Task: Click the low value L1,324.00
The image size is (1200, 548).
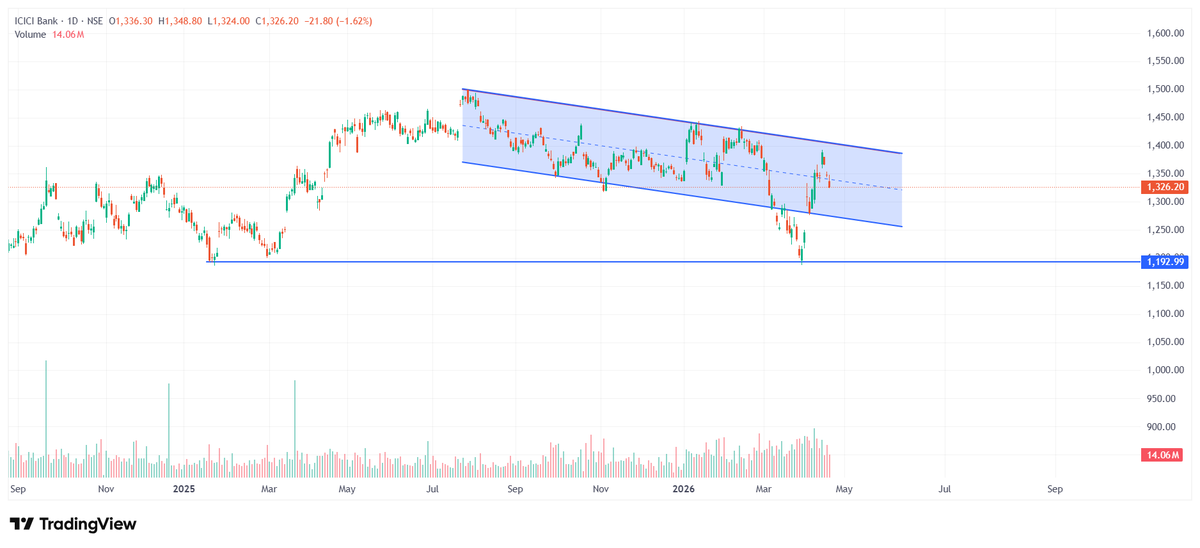Action: [x=229, y=20]
